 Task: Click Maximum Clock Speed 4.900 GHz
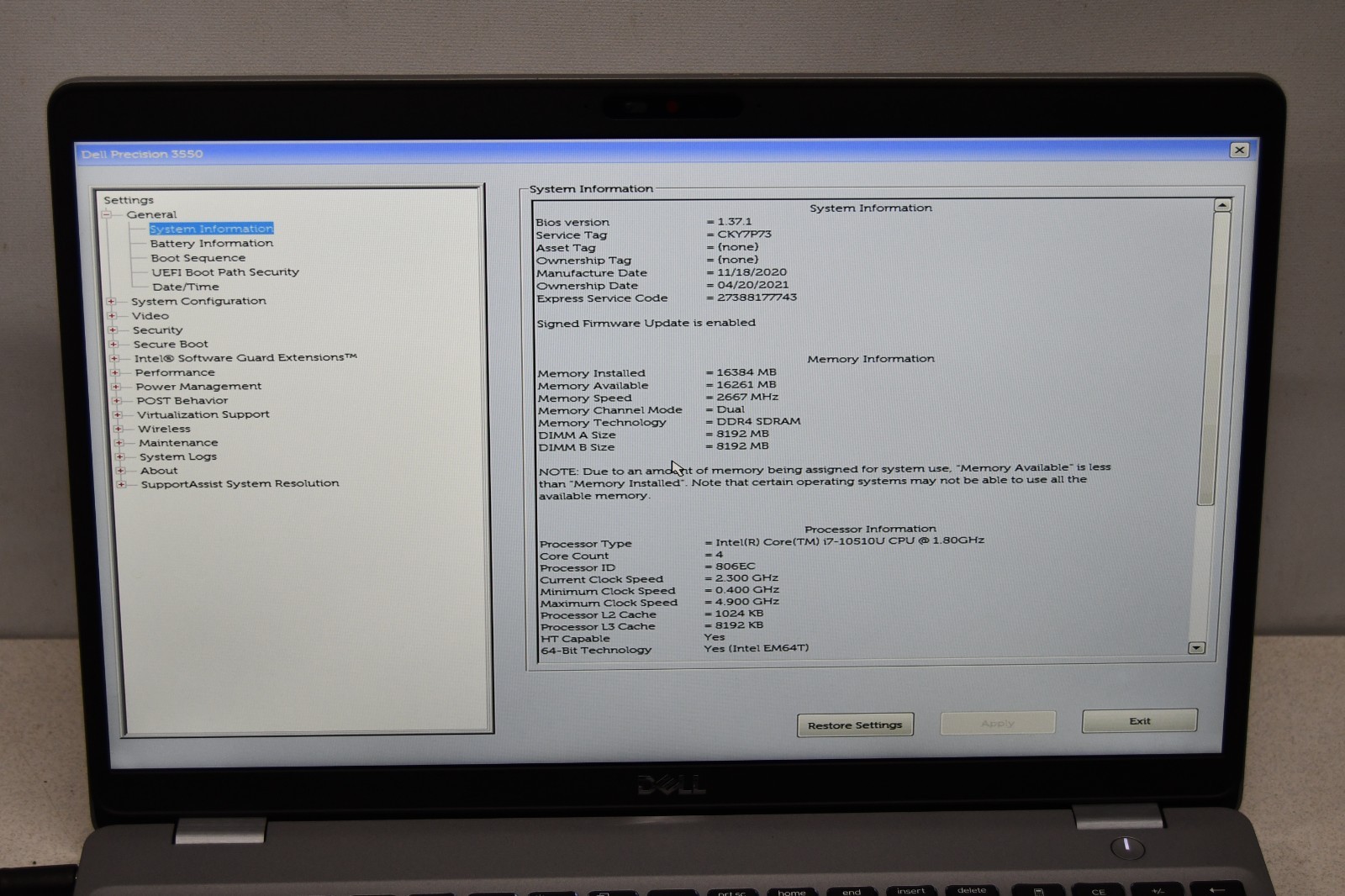(x=747, y=602)
